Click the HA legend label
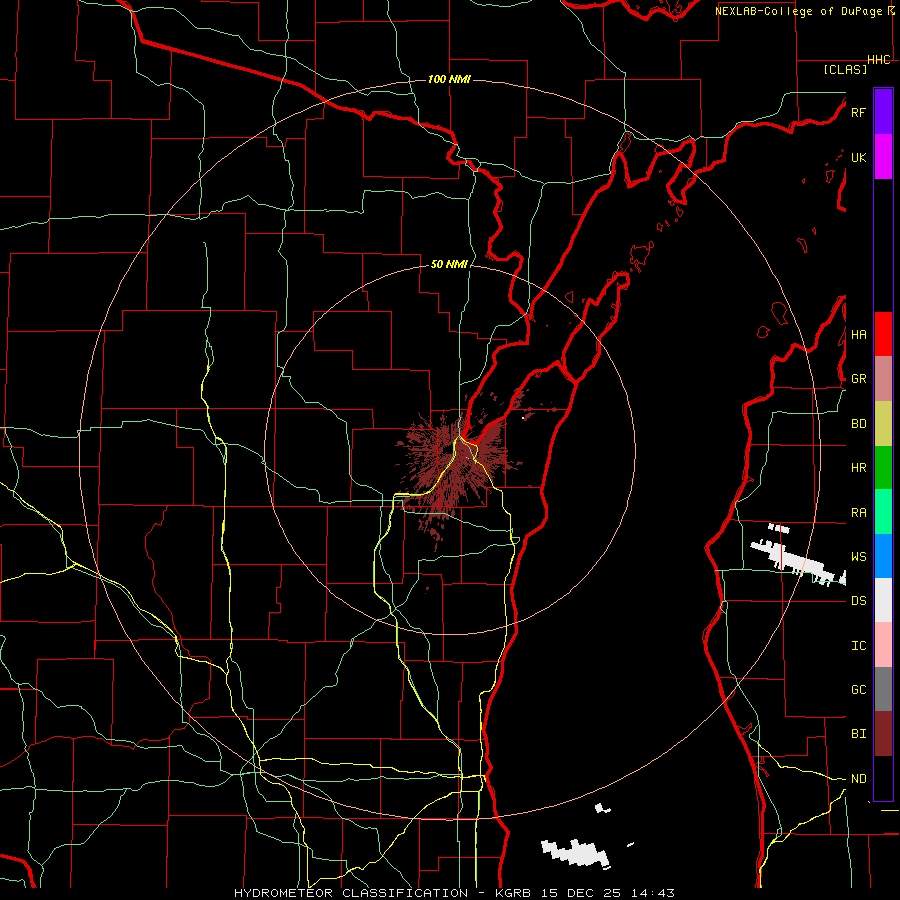Viewport: 900px width, 900px height. click(x=858, y=334)
